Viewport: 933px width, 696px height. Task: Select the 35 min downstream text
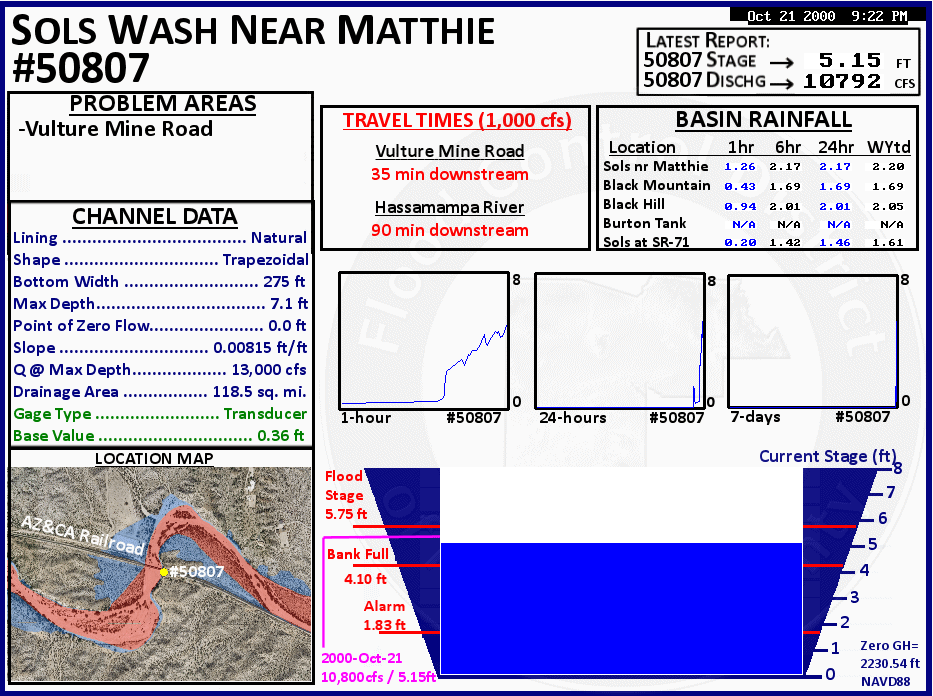tap(449, 174)
